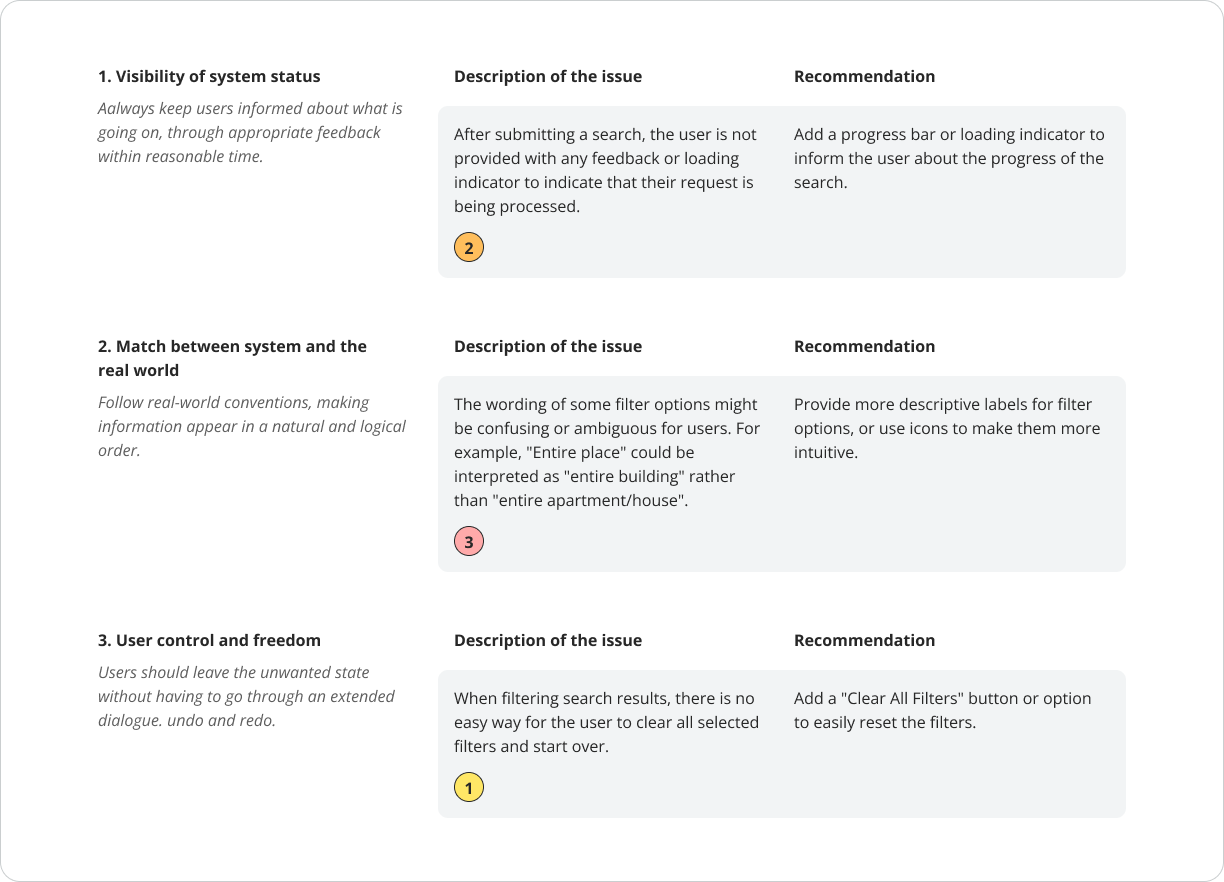The height and width of the screenshot is (882, 1224).
Task: Click the "Clear All Filters" button recommendation text
Action: (942, 710)
